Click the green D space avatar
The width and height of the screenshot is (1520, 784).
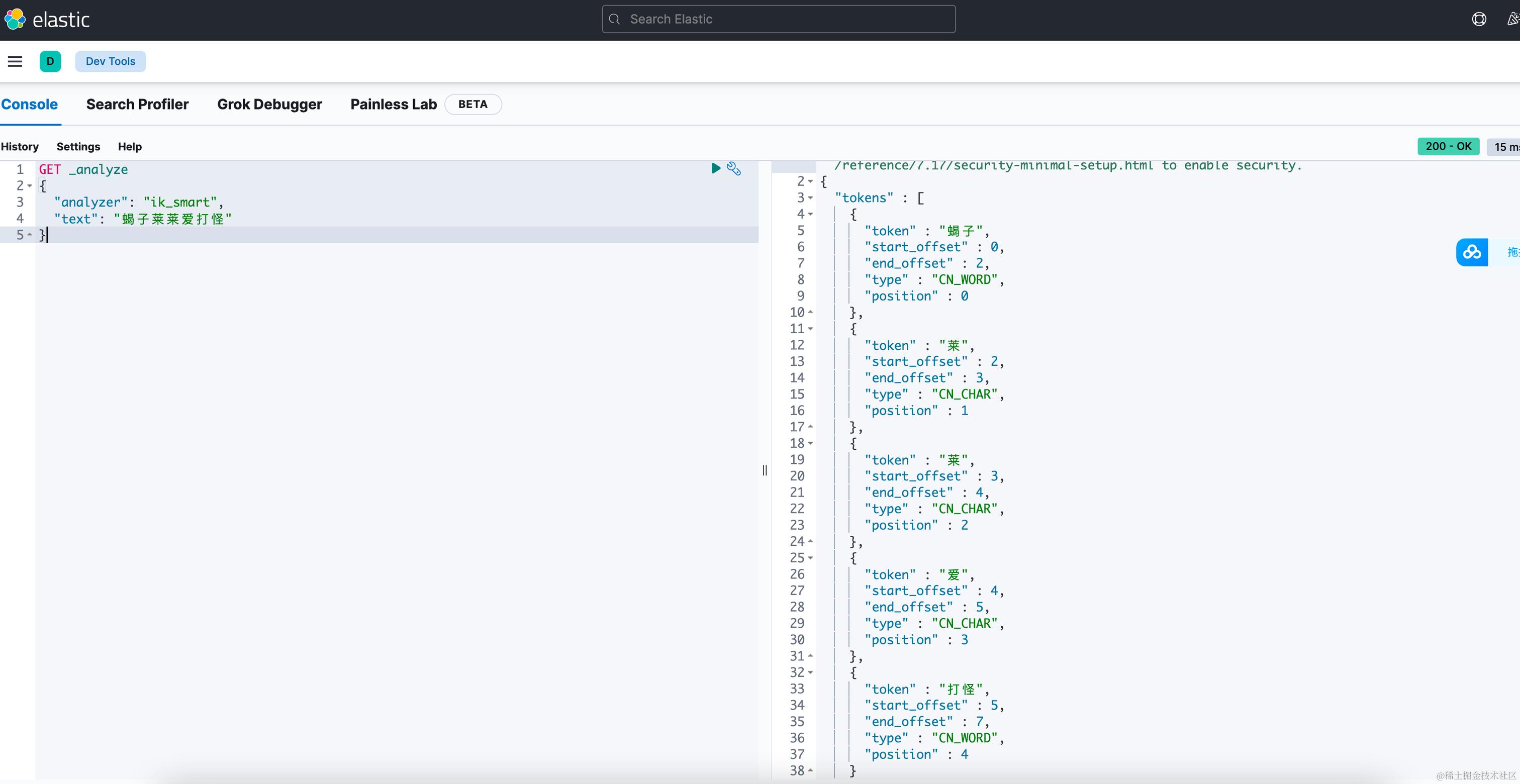pos(50,61)
